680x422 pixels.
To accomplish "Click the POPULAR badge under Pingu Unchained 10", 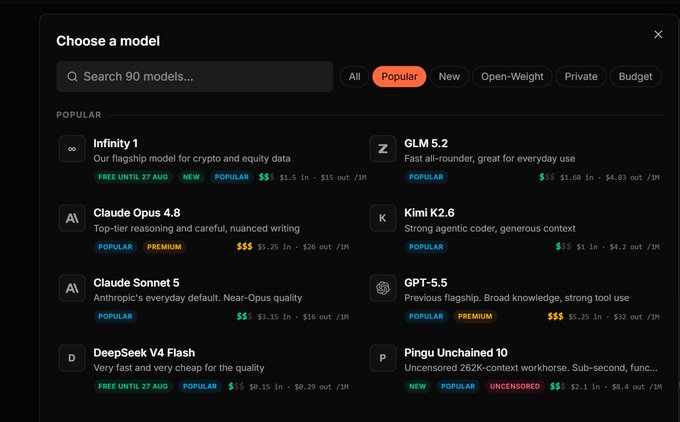I will point(458,386).
